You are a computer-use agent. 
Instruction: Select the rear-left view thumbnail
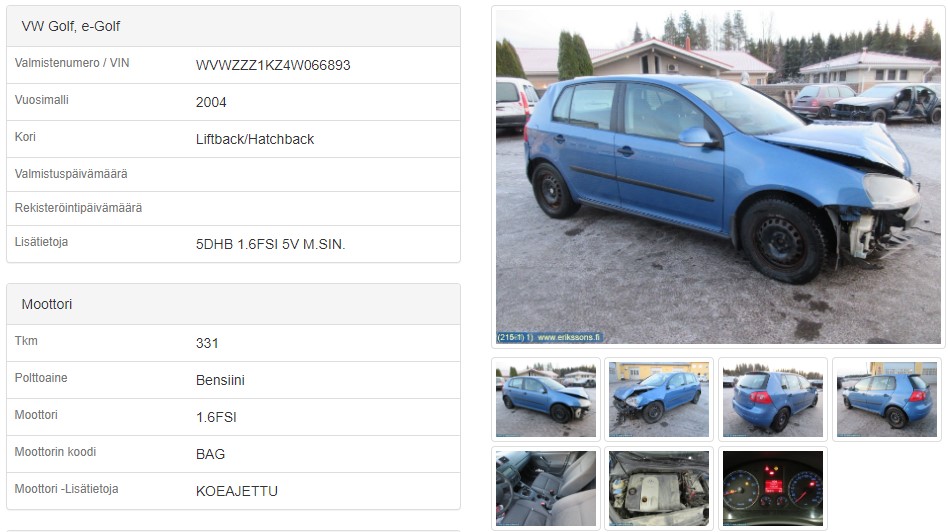tap(773, 399)
